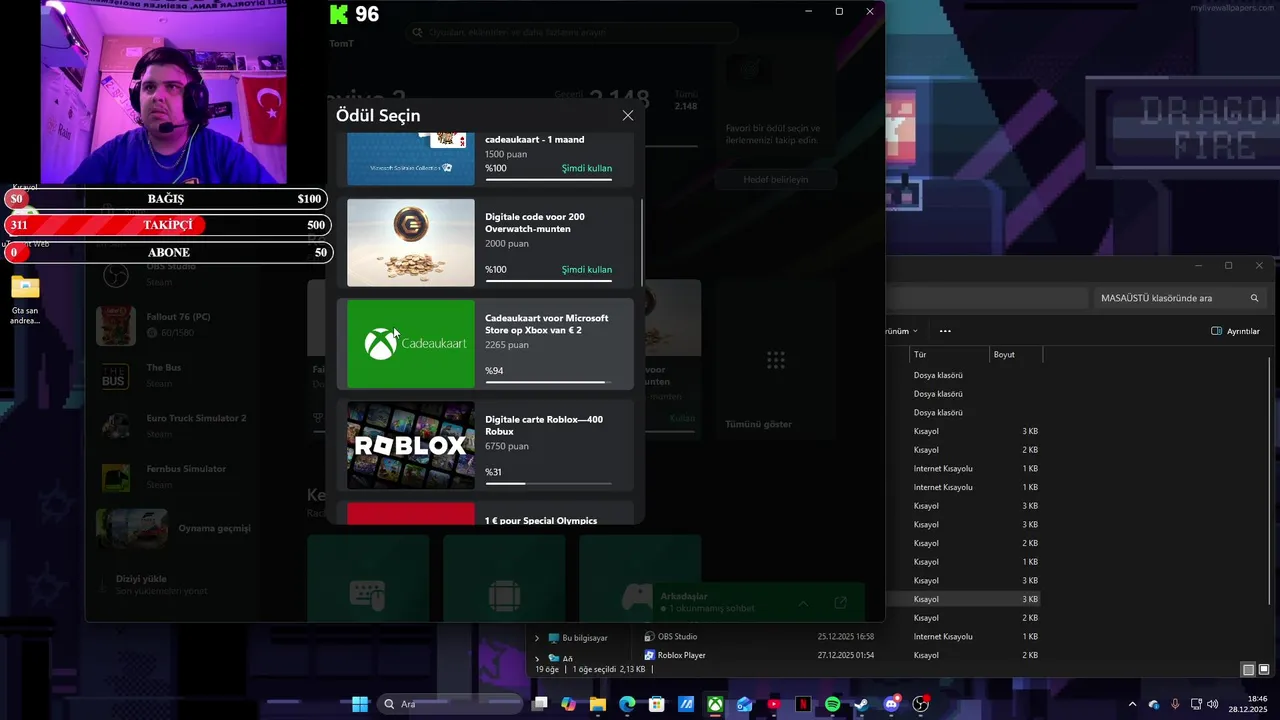Switch File Explorer to details view icon
Viewport: 1280px width, 720px height.
pyautogui.click(x=1248, y=669)
